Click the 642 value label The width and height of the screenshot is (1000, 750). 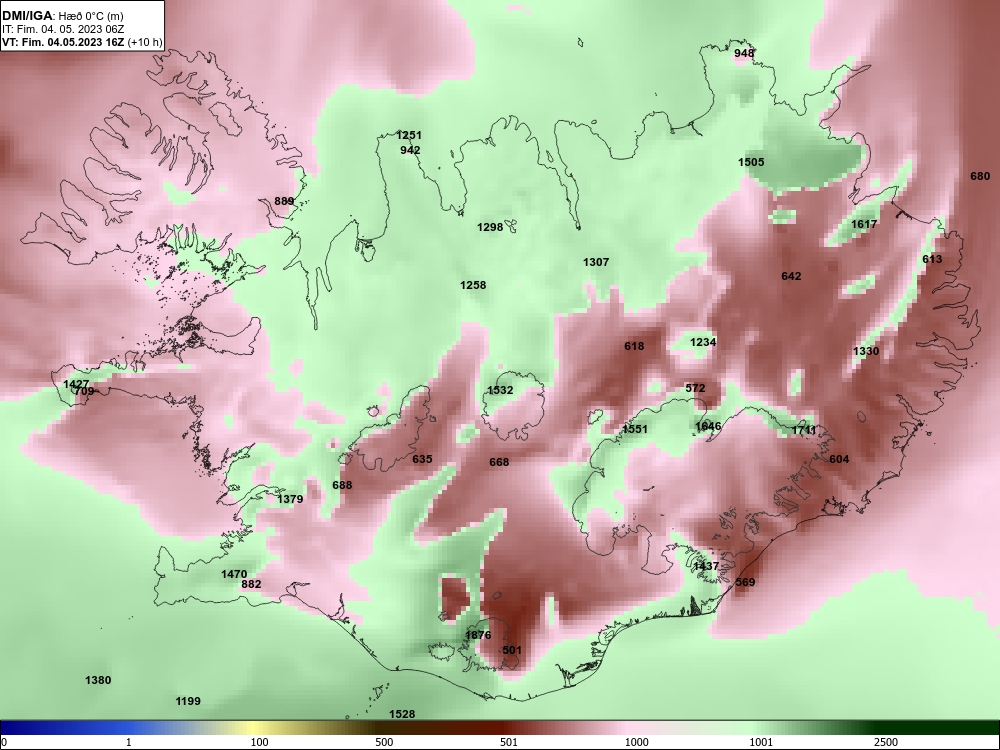791,276
